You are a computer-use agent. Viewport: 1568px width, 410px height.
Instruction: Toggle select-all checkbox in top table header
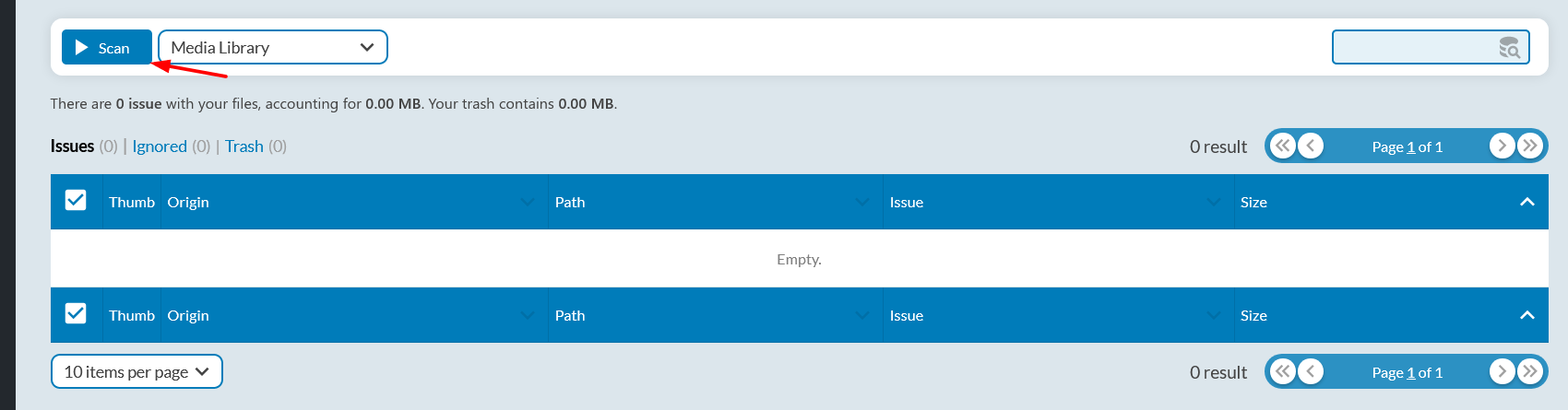click(76, 200)
